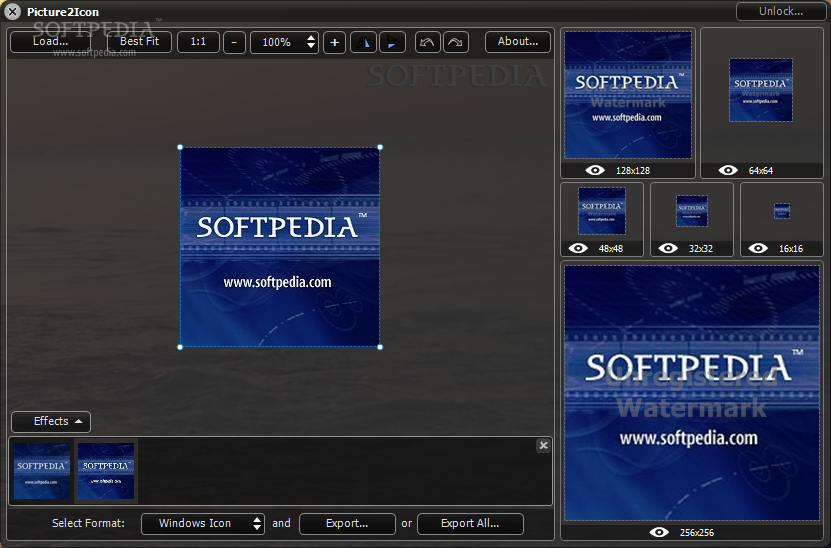
Task: Click the selected Softpedia image on canvas
Action: (x=280, y=247)
